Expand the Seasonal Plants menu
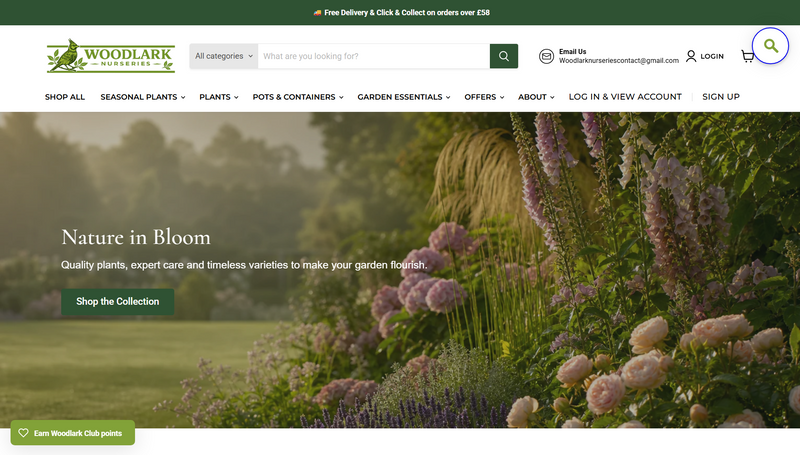The width and height of the screenshot is (800, 455). [x=142, y=97]
